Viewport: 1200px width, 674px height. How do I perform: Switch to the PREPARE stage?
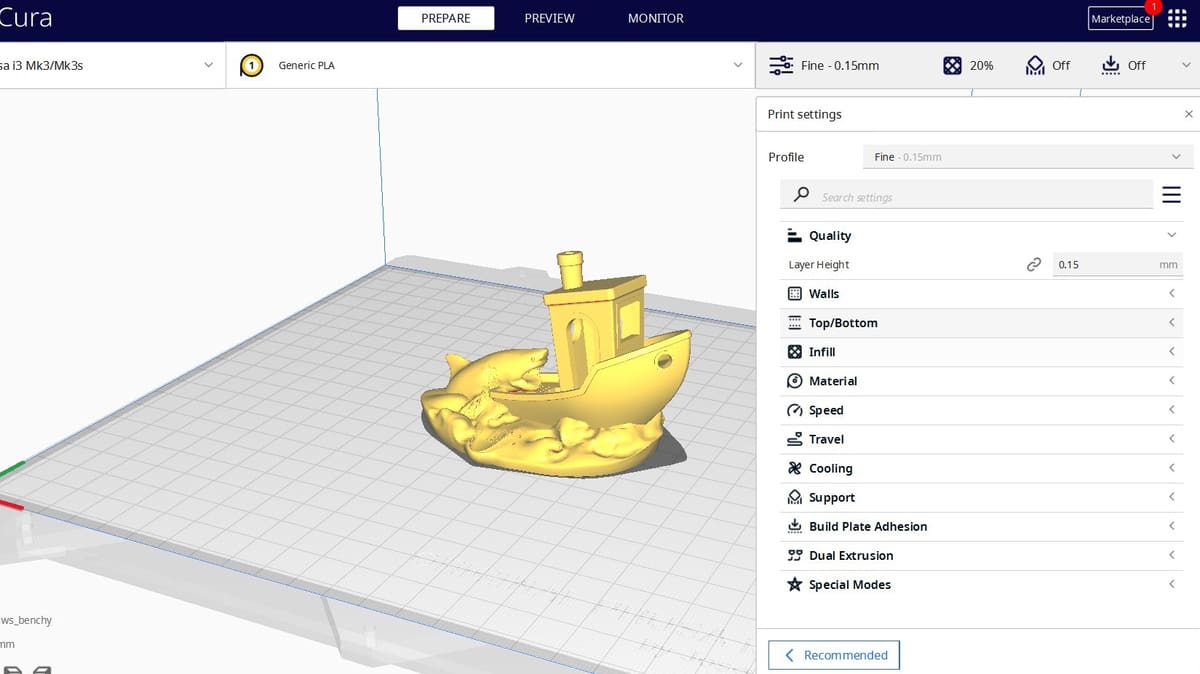coord(446,18)
